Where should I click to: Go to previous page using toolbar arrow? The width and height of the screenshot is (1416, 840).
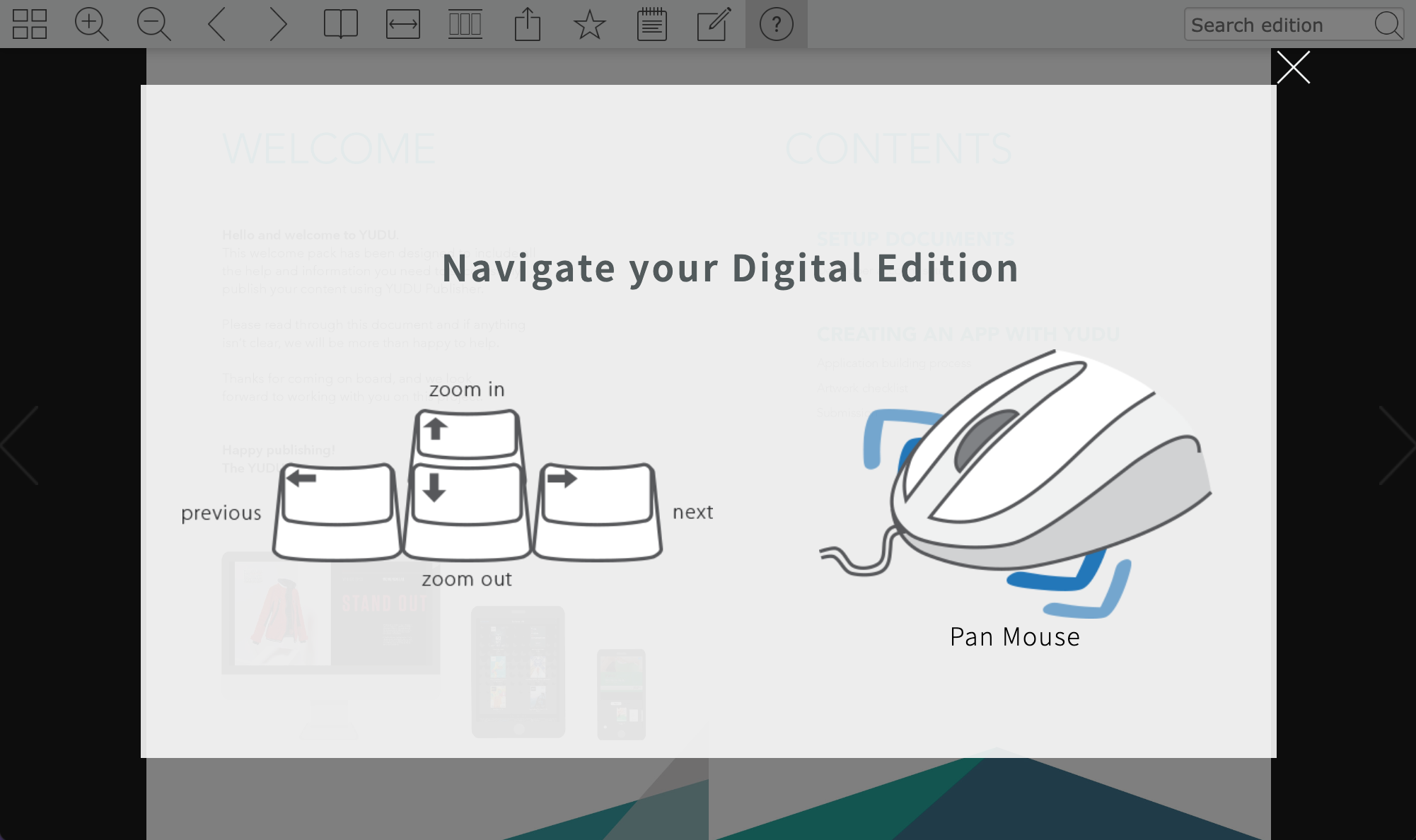coord(216,24)
